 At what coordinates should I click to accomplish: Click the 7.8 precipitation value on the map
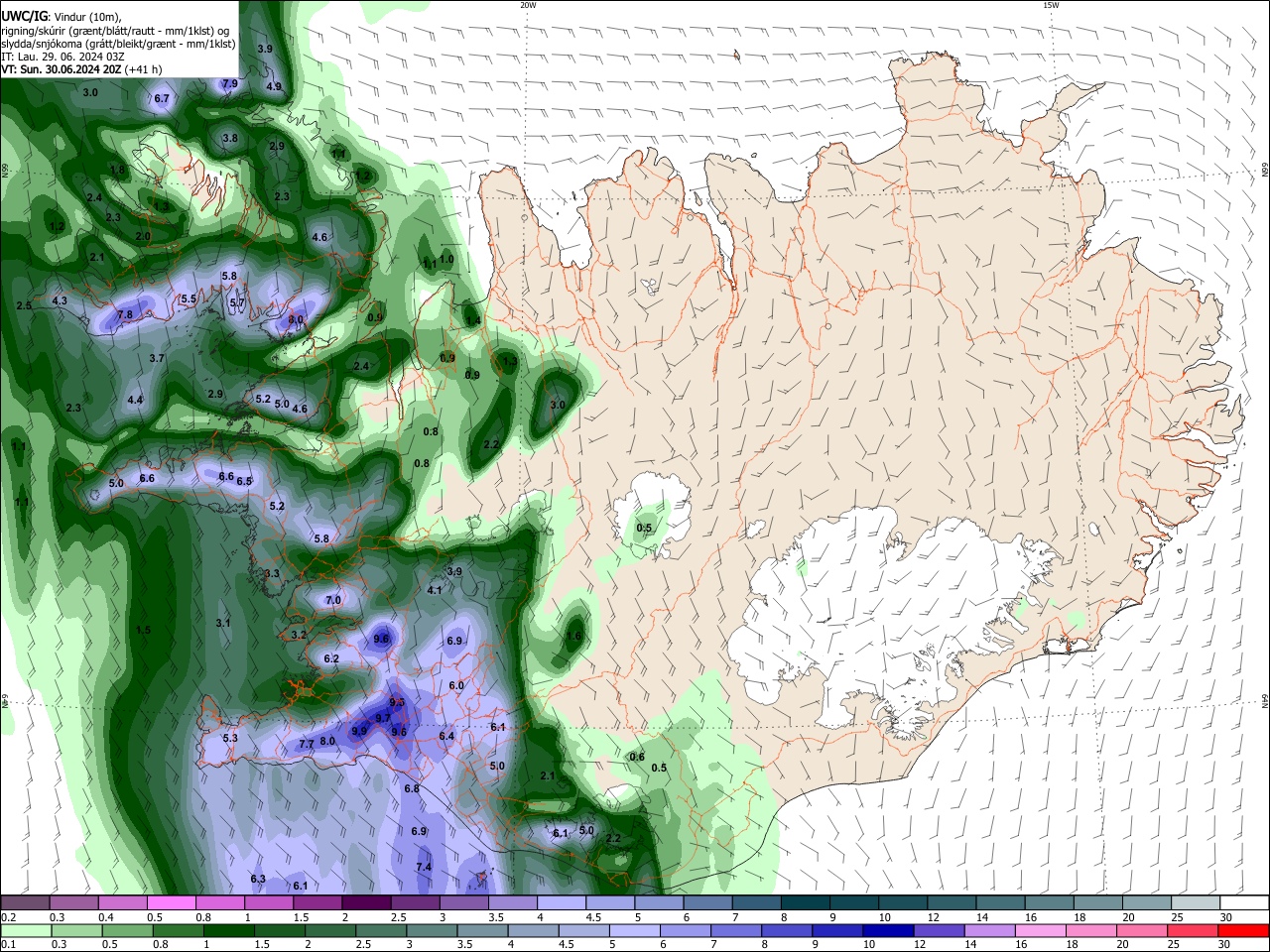[x=125, y=314]
